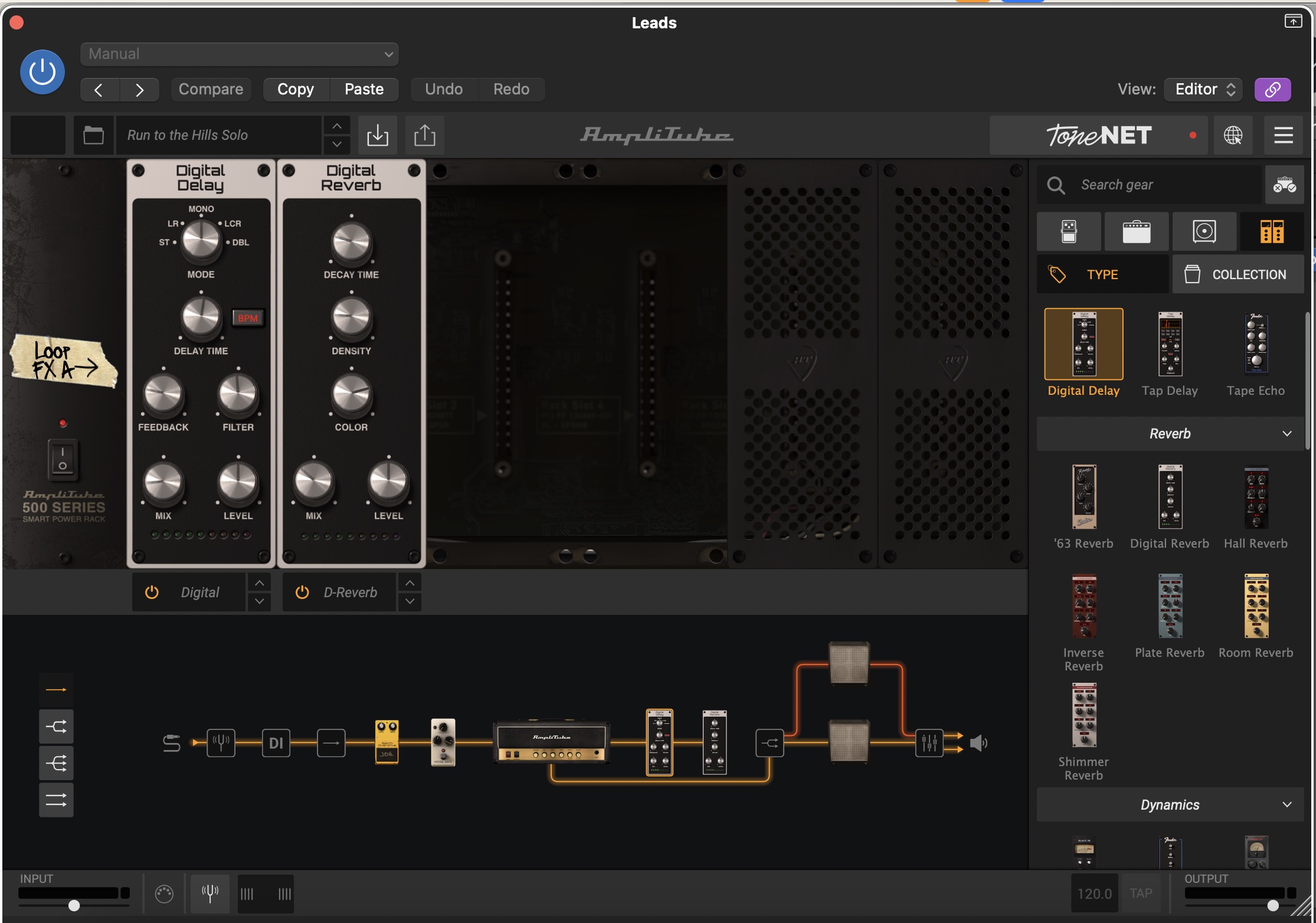Click the Paste button
The image size is (1316, 923).
[364, 89]
